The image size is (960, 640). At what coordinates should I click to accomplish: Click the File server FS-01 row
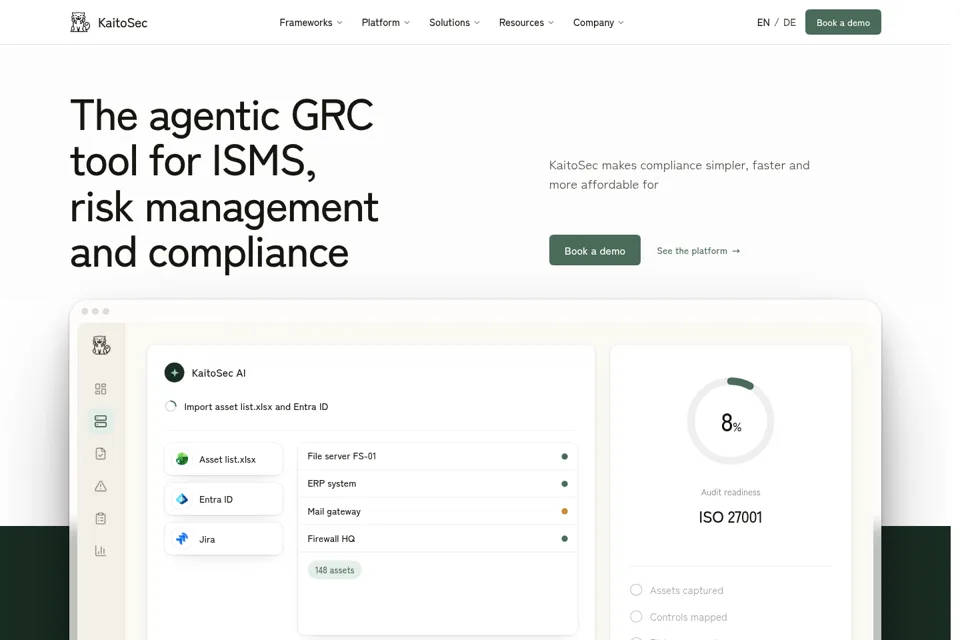point(437,456)
